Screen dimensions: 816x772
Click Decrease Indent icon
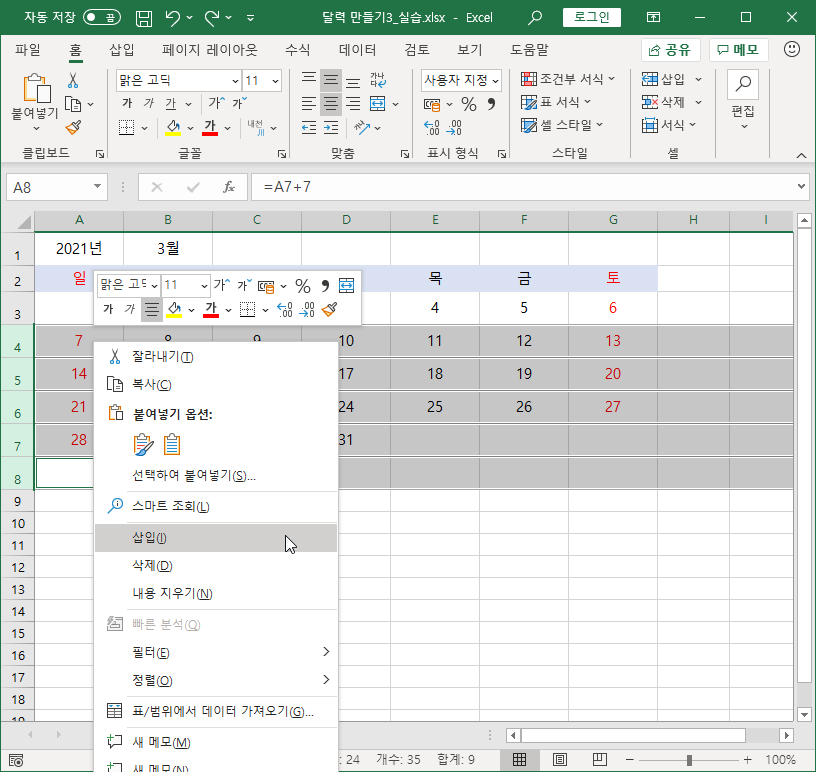(309, 128)
